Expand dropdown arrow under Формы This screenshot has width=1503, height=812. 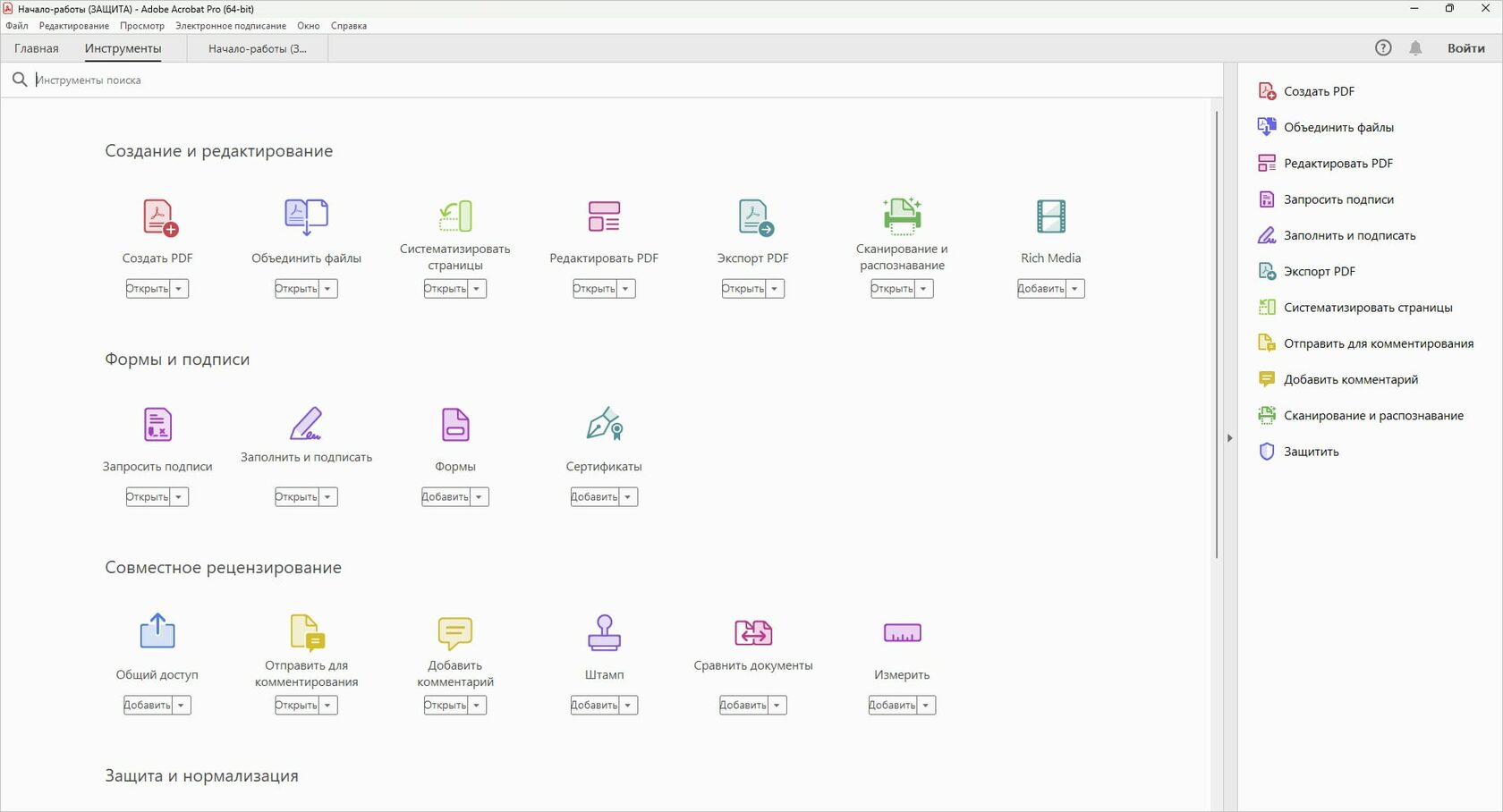click(x=480, y=497)
